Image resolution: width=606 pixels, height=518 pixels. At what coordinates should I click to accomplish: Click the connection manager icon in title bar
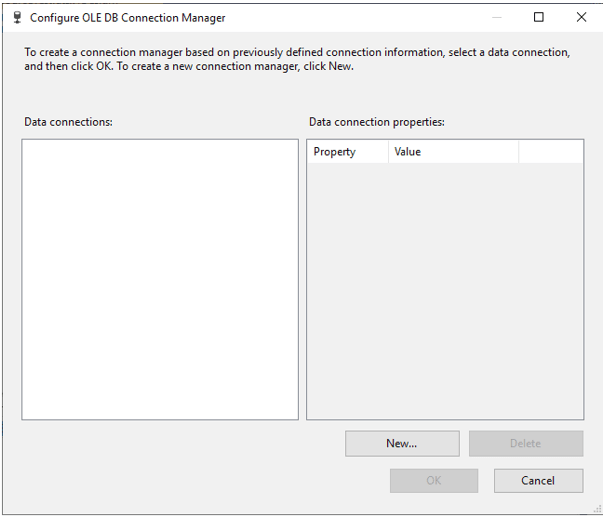tap(17, 17)
